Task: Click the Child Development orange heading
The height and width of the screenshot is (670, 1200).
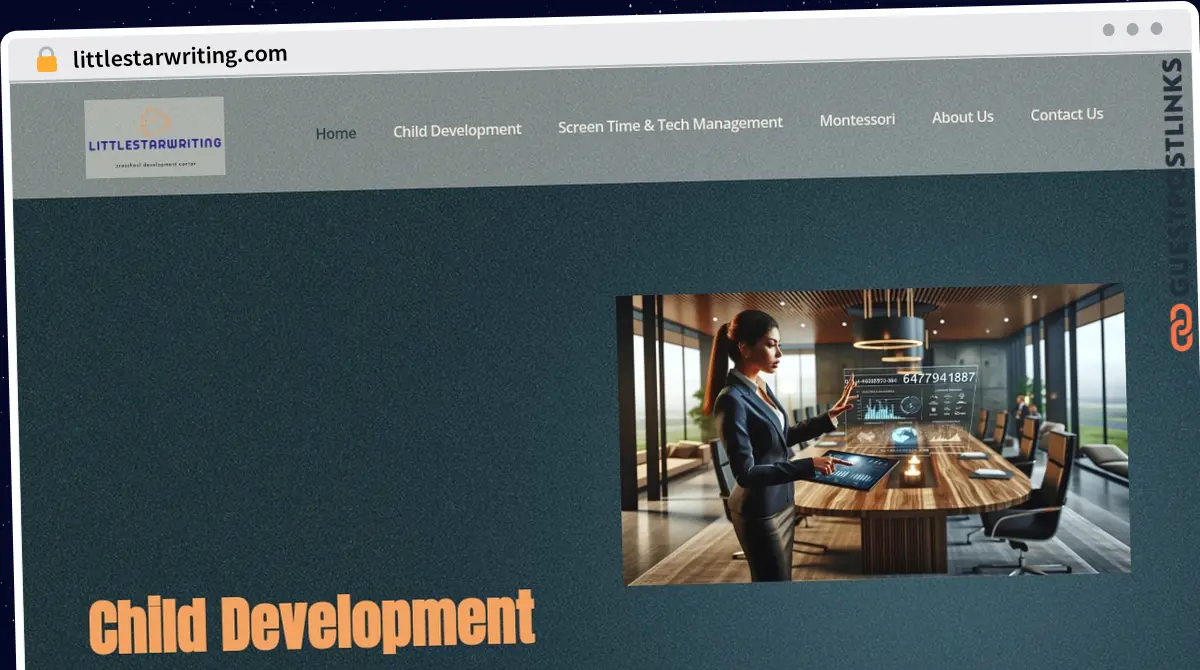Action: tap(313, 622)
